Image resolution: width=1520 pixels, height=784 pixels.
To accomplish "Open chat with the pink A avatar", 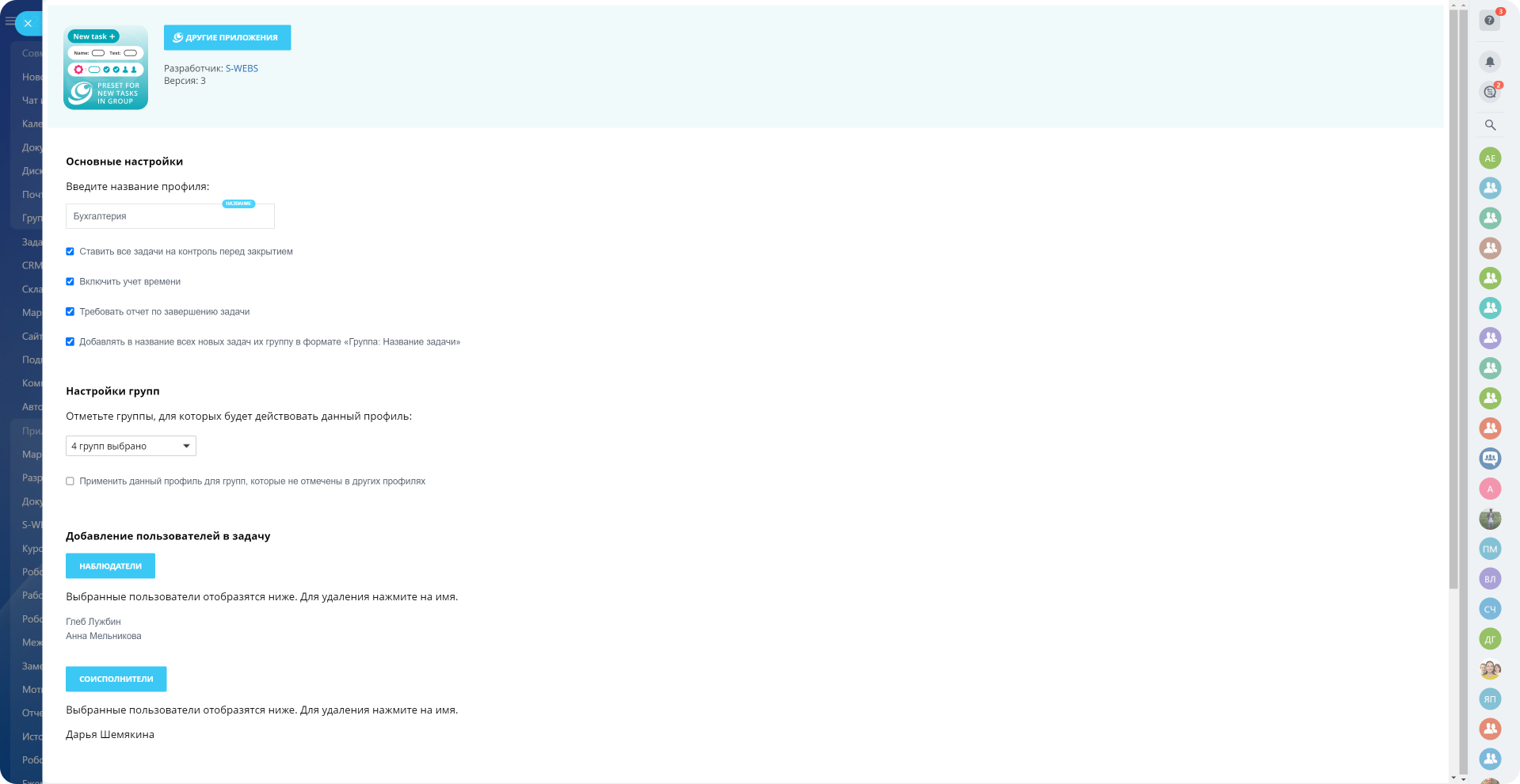I will pyautogui.click(x=1490, y=489).
